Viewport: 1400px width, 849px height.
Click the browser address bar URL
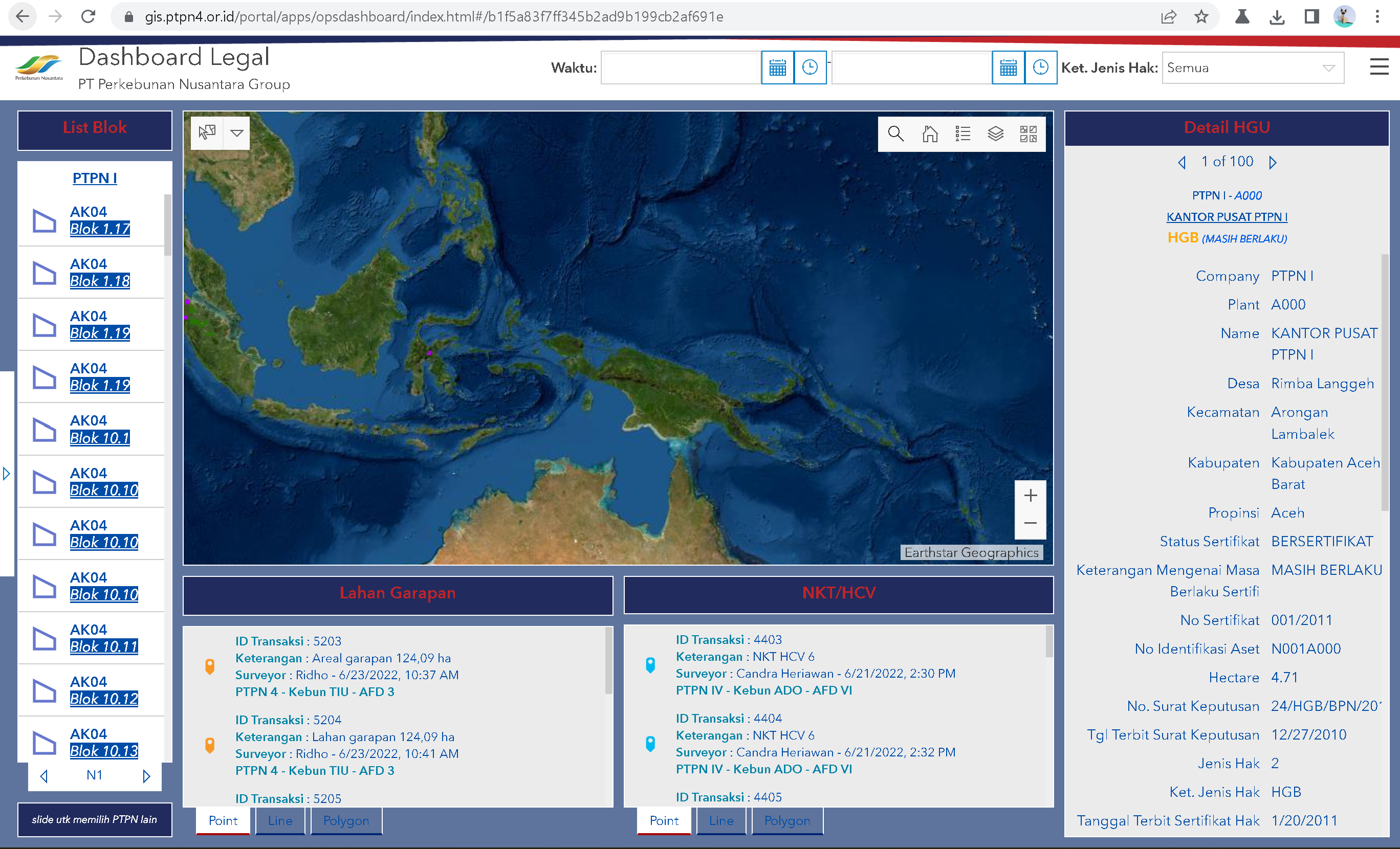point(434,16)
